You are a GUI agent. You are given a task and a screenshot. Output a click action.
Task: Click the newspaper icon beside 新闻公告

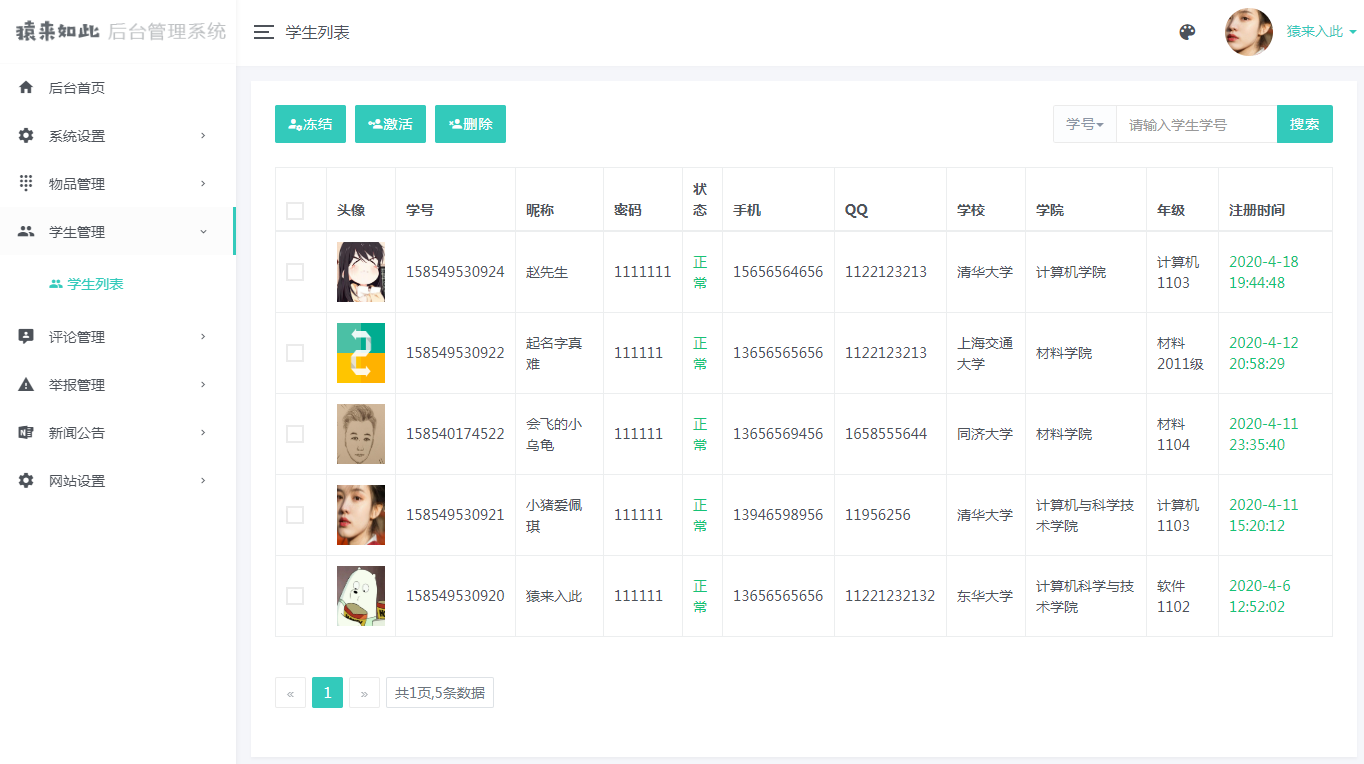(26, 433)
